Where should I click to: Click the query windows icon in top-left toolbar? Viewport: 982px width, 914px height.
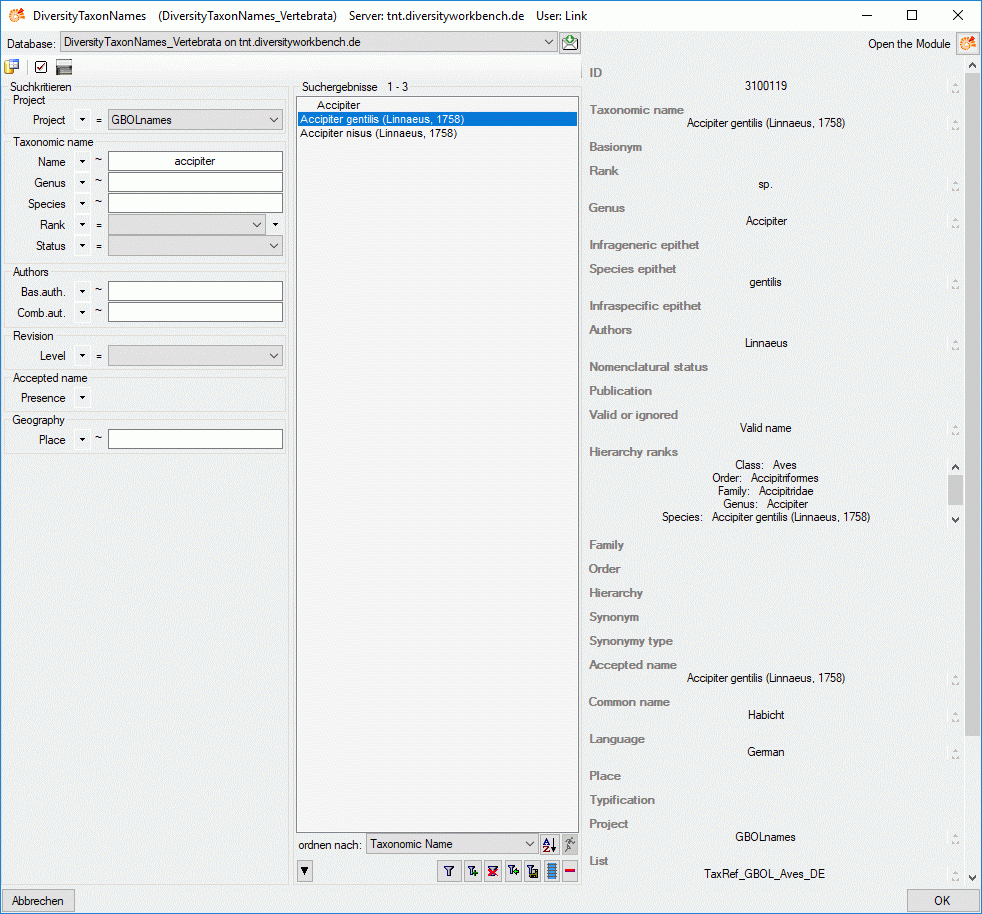[x=12, y=67]
